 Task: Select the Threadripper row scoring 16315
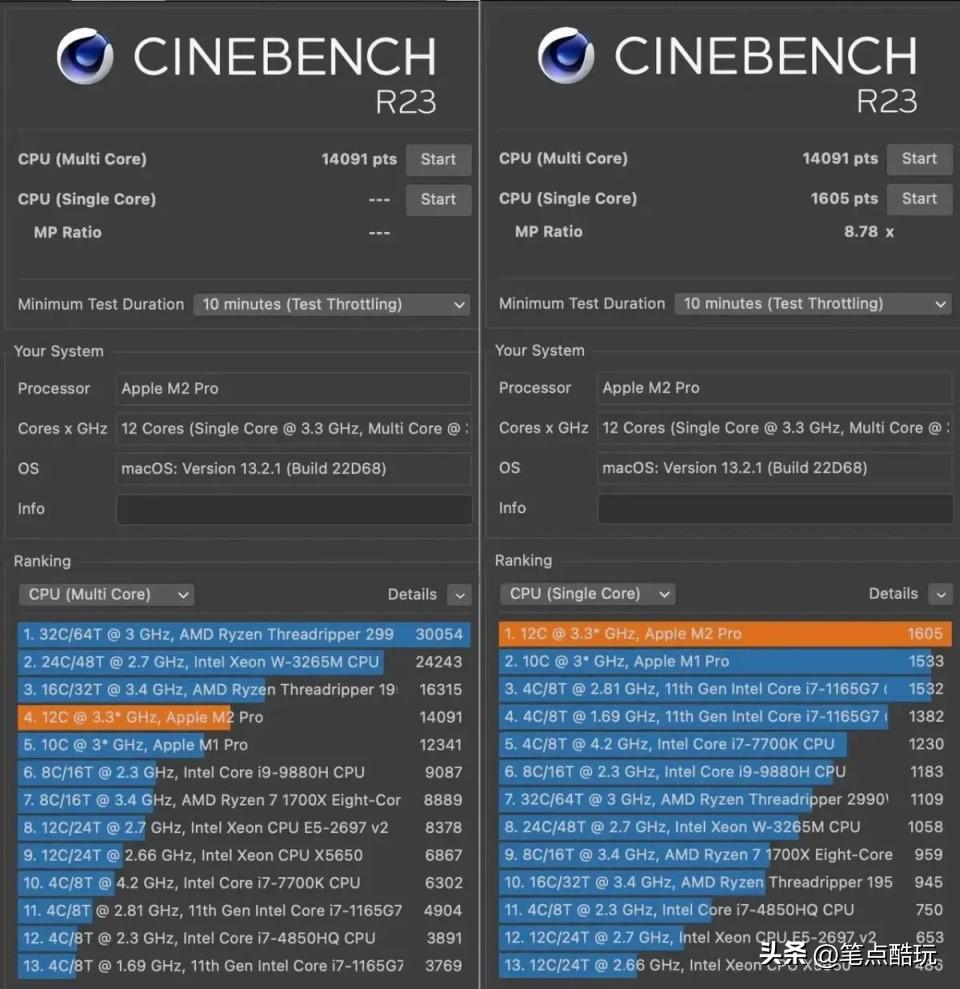[x=244, y=690]
